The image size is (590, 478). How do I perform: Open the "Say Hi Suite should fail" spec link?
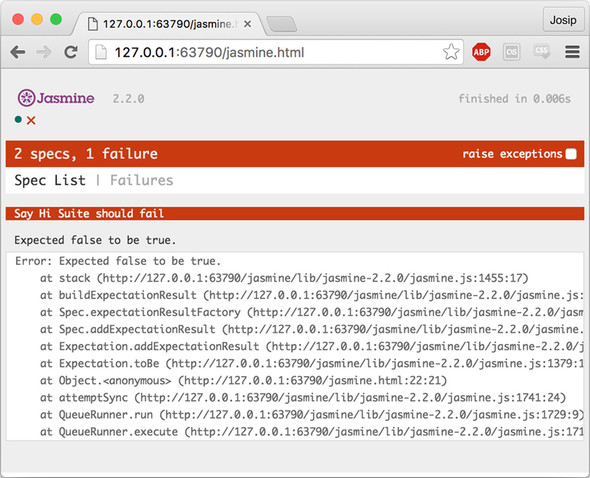coord(89,213)
